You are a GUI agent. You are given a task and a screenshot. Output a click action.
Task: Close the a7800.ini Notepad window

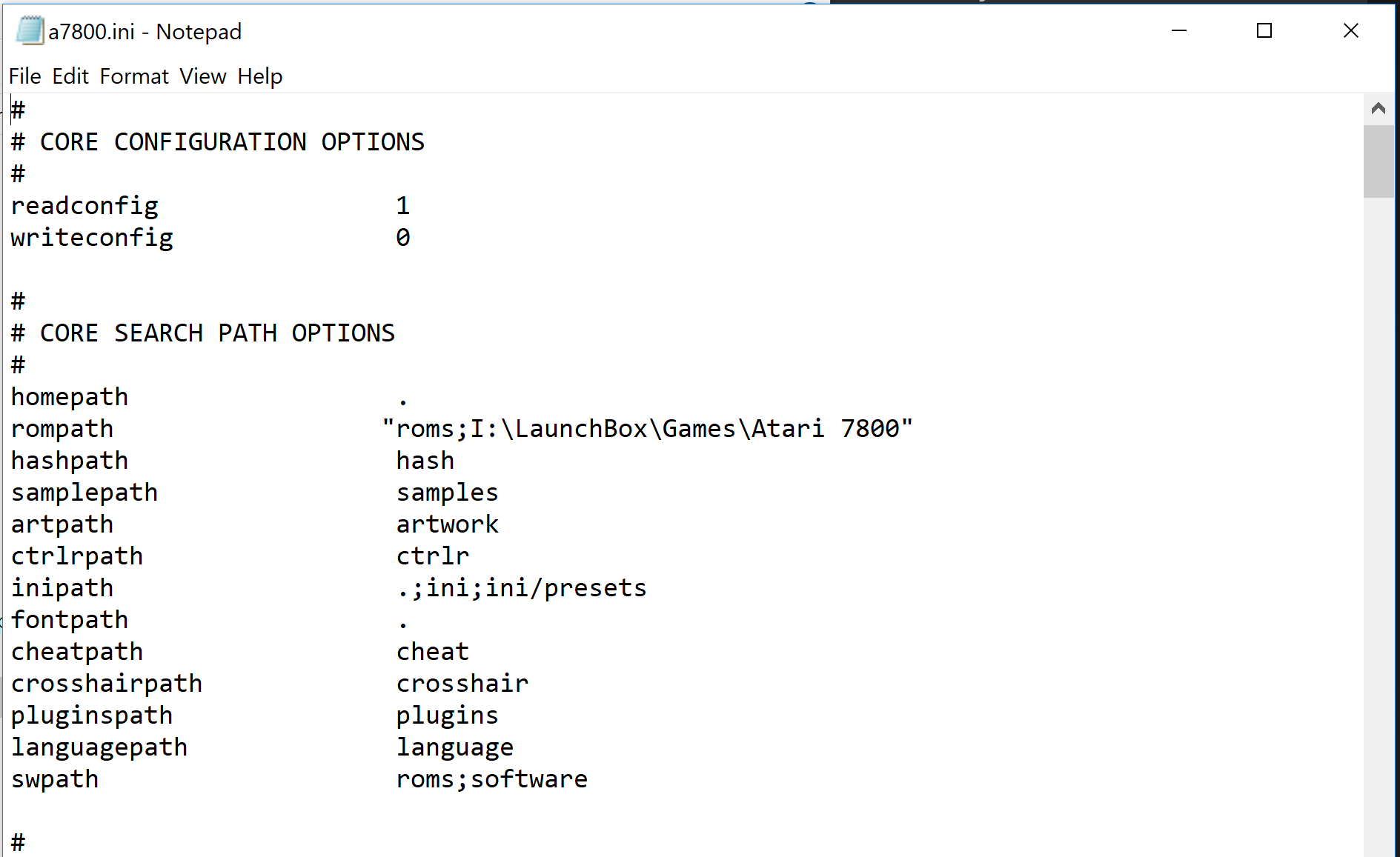pyautogui.click(x=1350, y=30)
